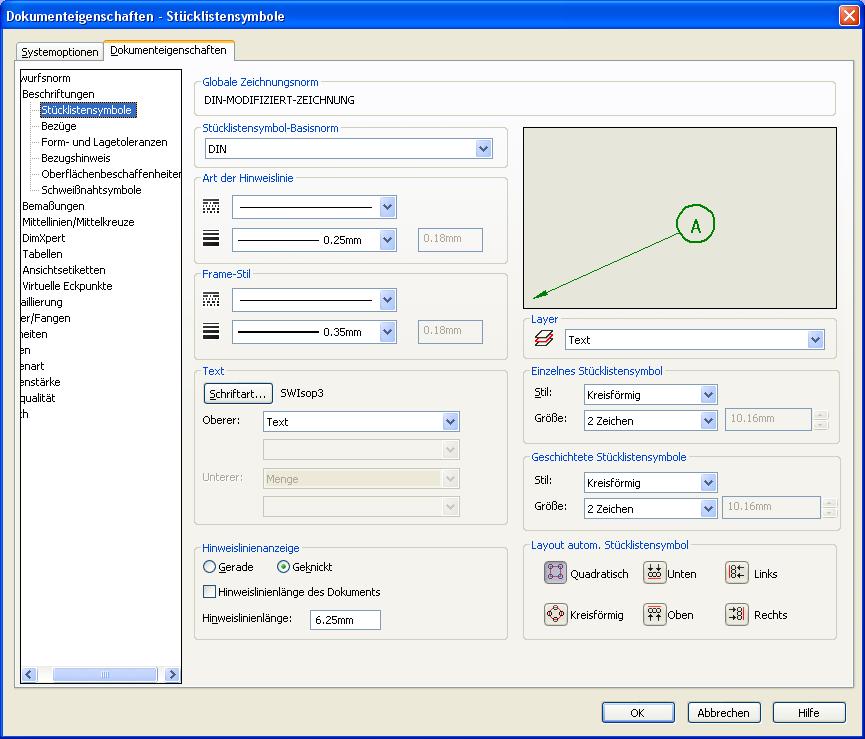
Task: Click the tree scrollbar left arrow
Action: pyautogui.click(x=29, y=674)
